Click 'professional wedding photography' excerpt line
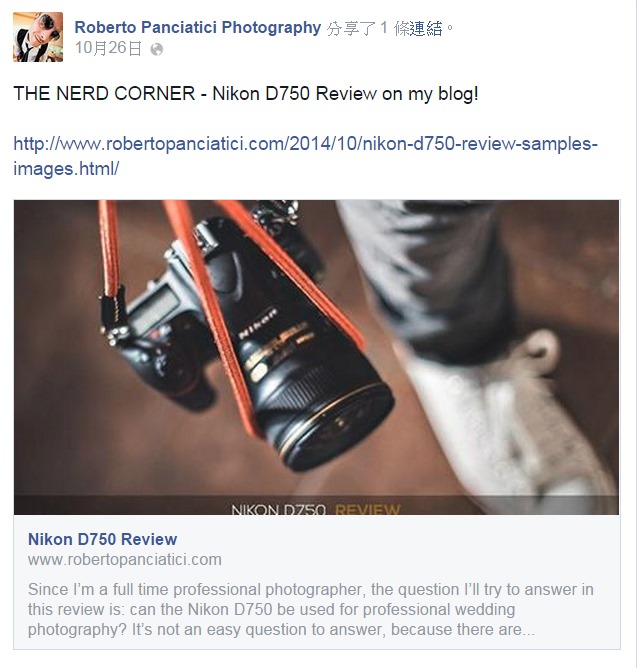The width and height of the screenshot is (637, 668). pos(271,619)
